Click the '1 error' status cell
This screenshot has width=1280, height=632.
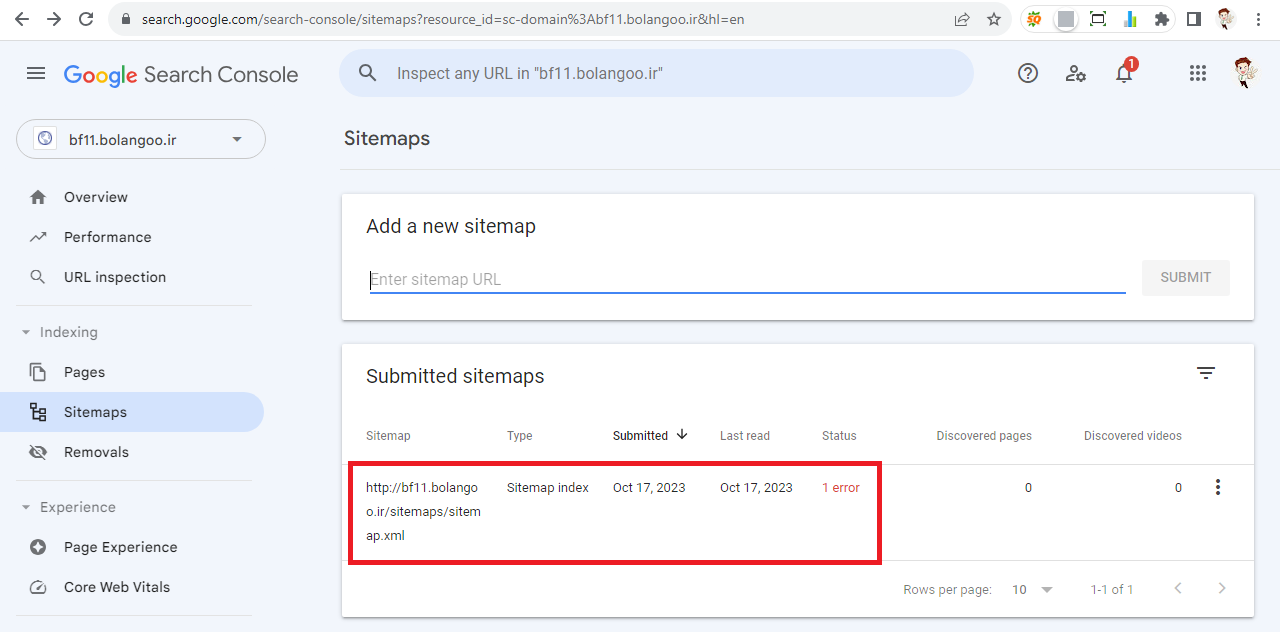[841, 488]
